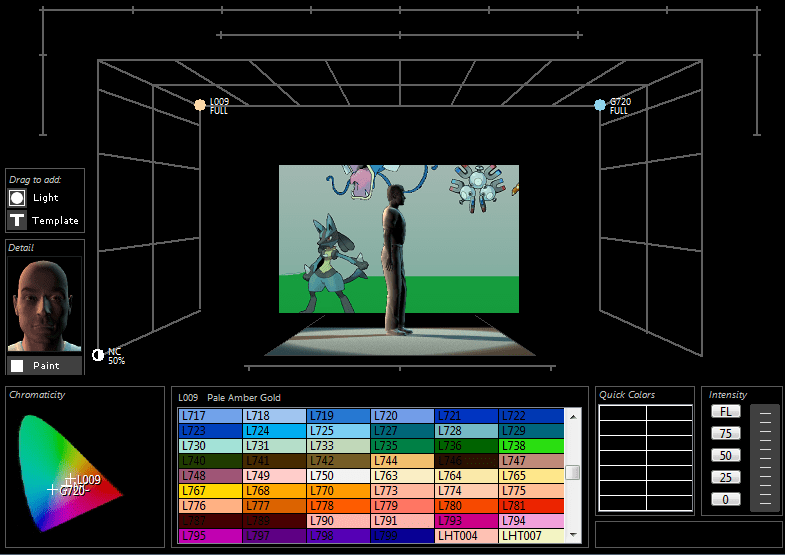Viewport: 785px width, 555px height.
Task: Select the Template drag-to-add icon
Action: point(17,220)
